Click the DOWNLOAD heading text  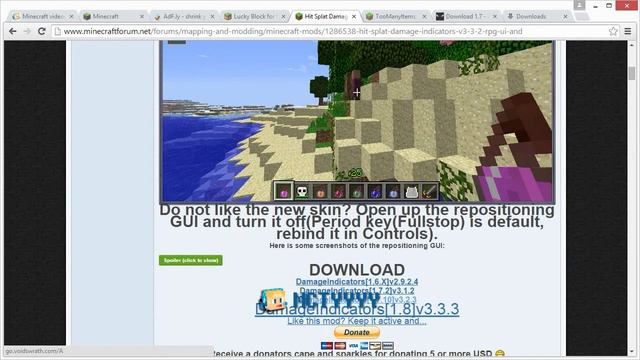[x=357, y=270]
